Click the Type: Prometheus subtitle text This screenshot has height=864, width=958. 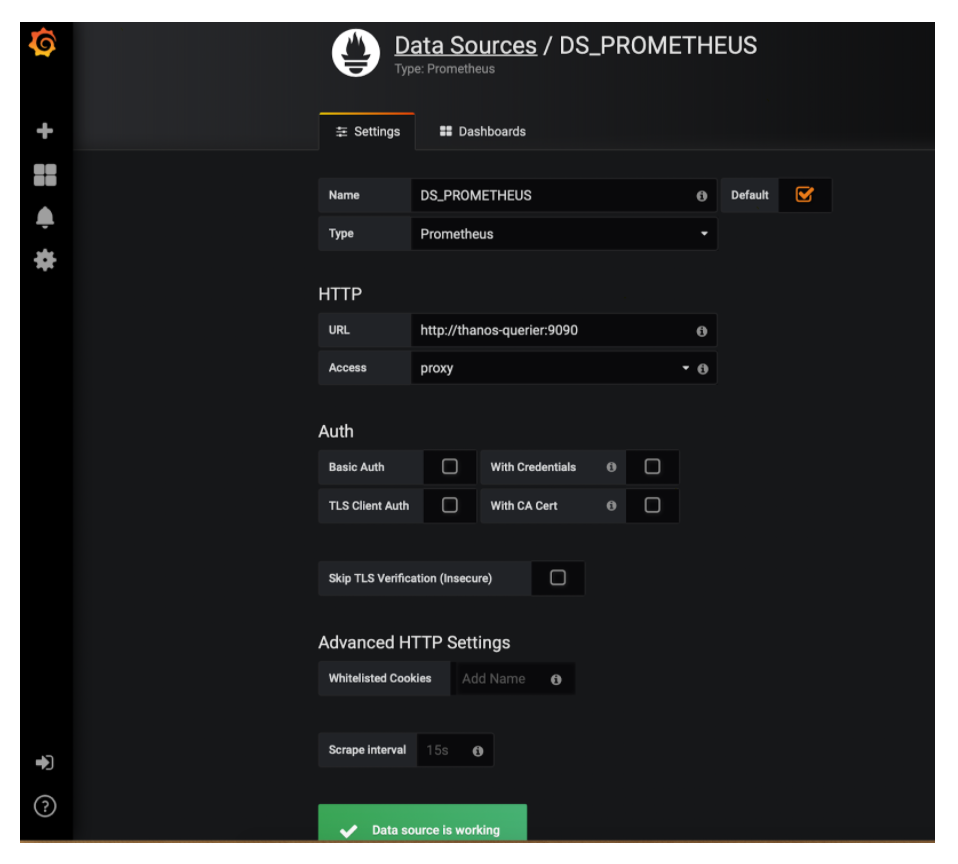[x=445, y=69]
